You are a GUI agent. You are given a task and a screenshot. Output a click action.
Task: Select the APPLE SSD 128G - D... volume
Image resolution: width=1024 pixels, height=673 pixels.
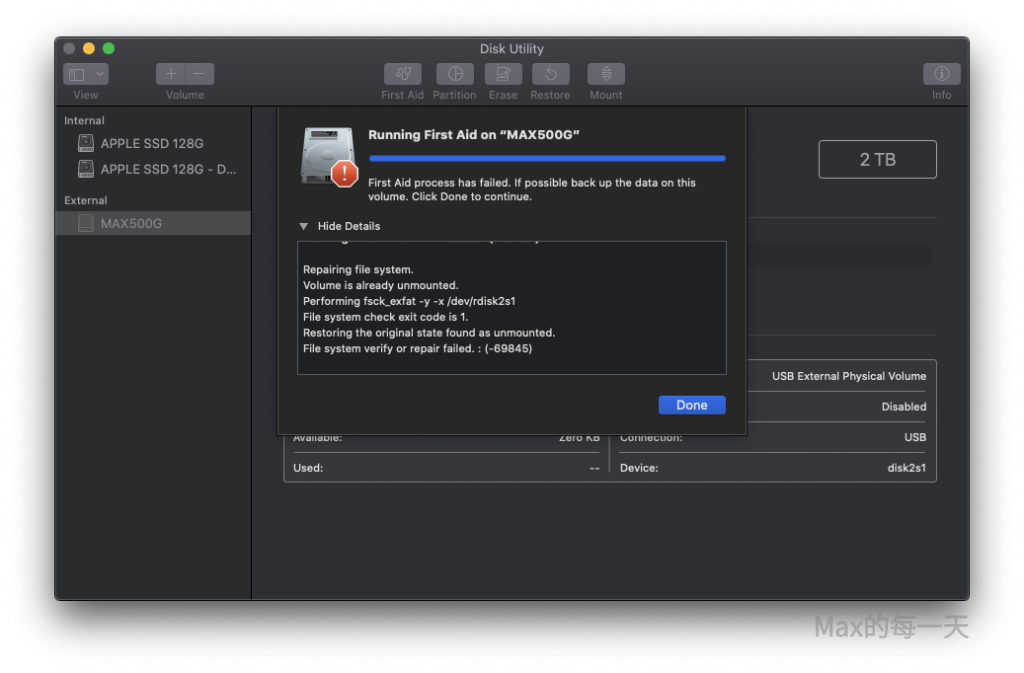tap(168, 169)
